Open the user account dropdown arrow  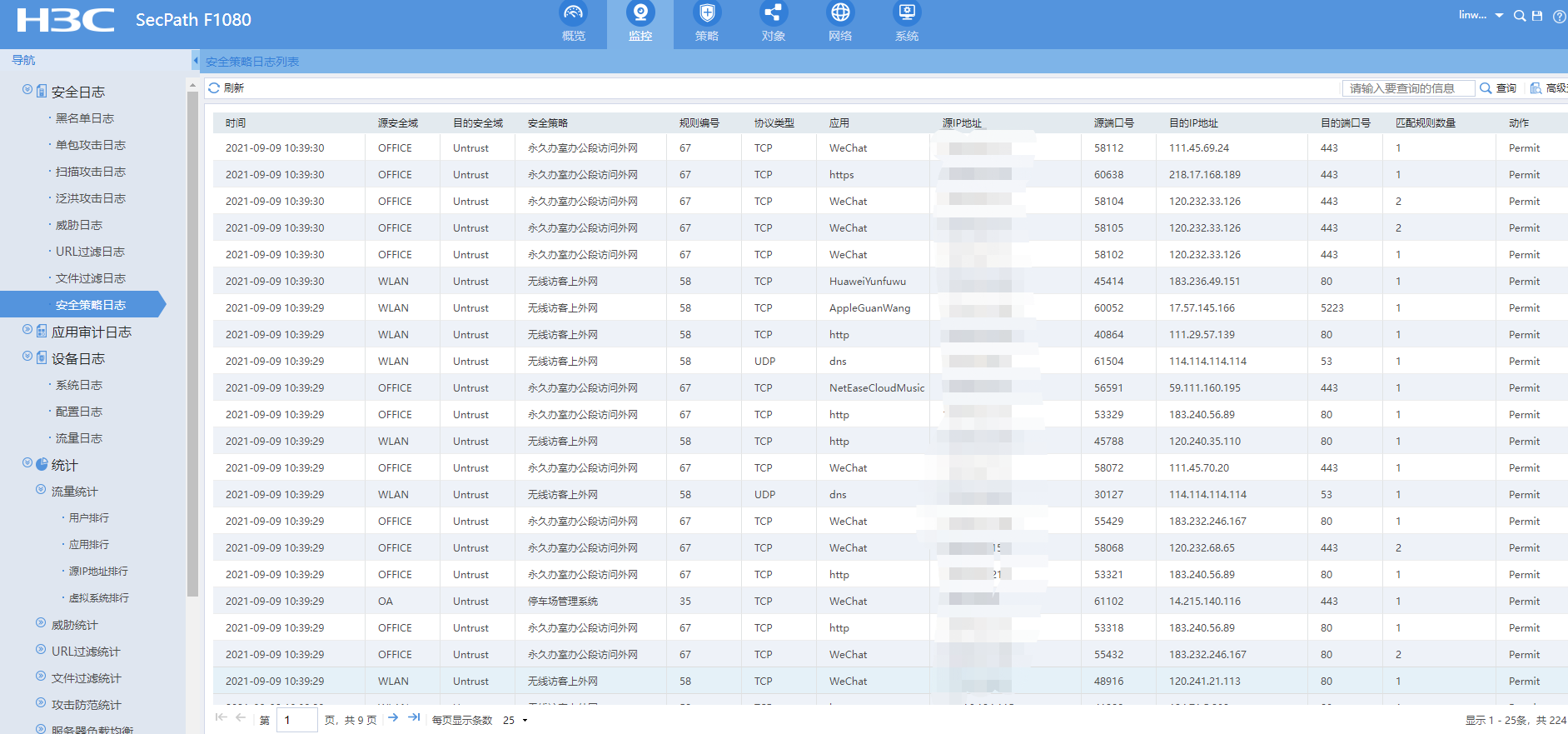(x=1500, y=16)
